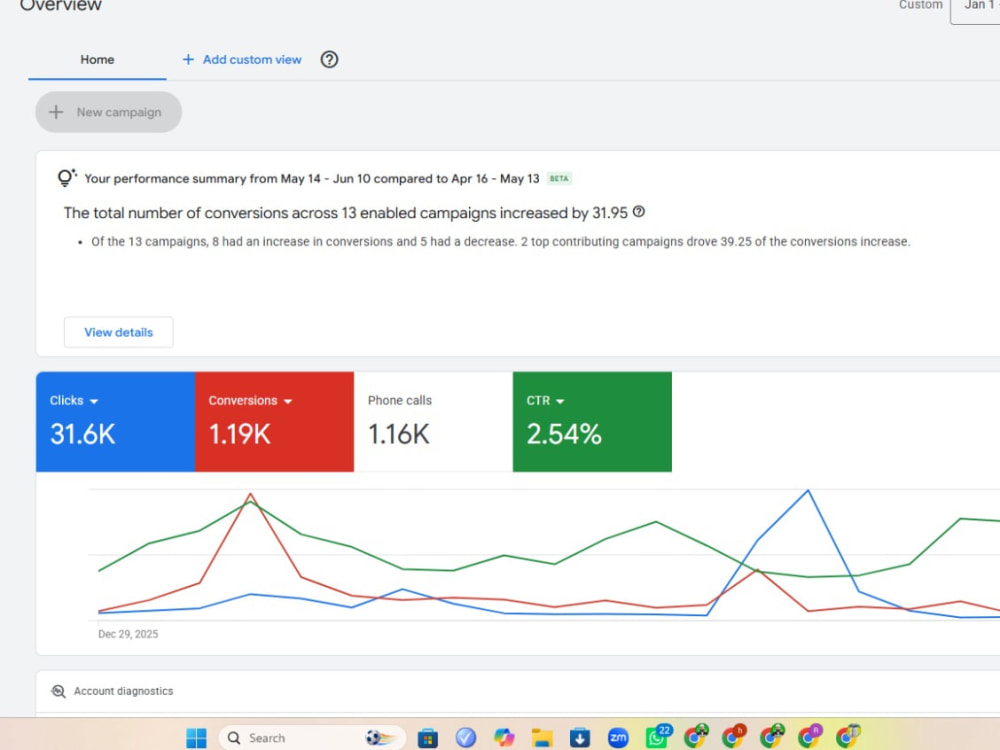Open Zoom from the taskbar
This screenshot has width=1000, height=750.
(x=618, y=738)
